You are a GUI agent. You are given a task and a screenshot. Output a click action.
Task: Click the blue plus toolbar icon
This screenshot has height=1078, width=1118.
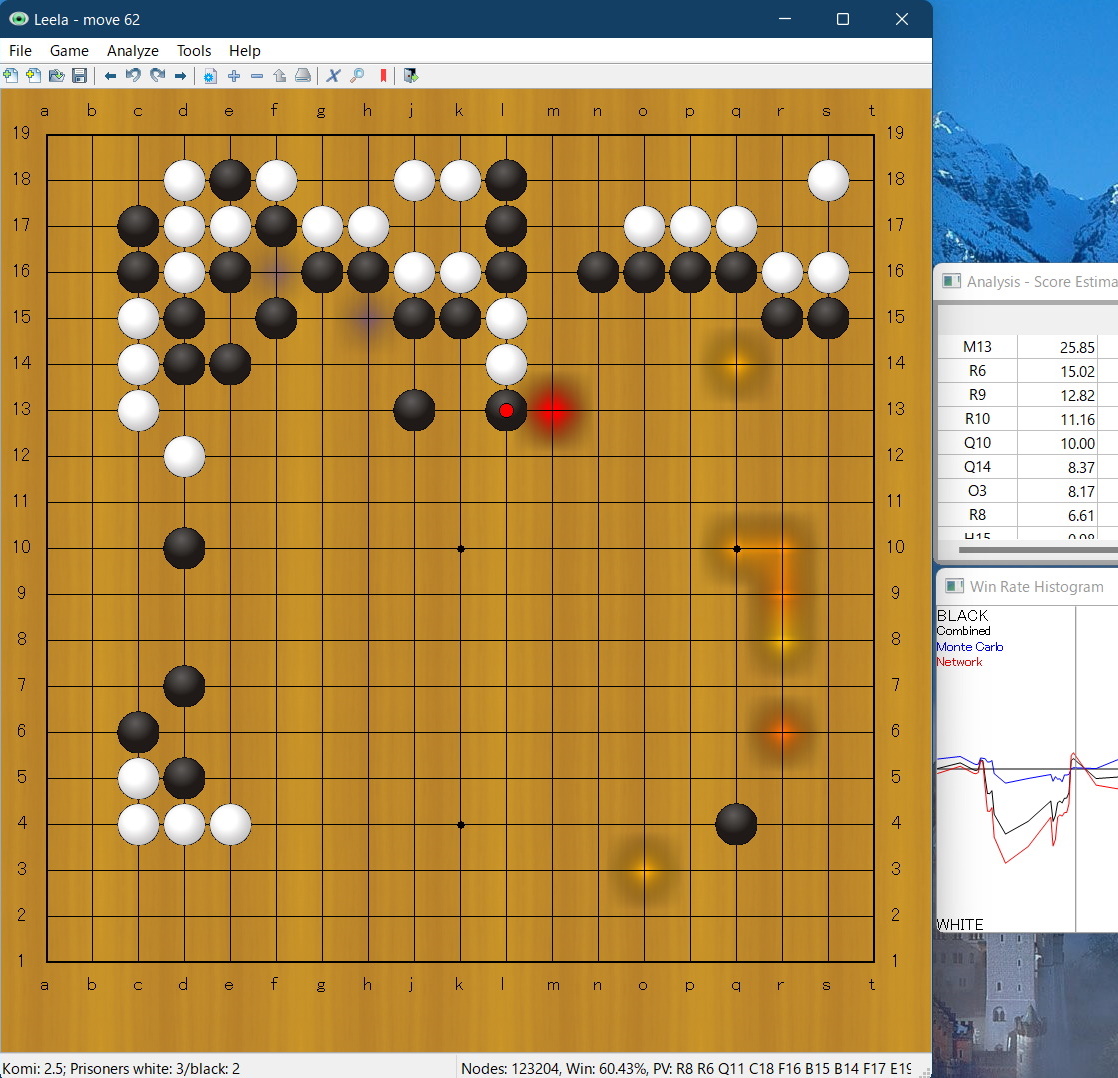point(234,76)
